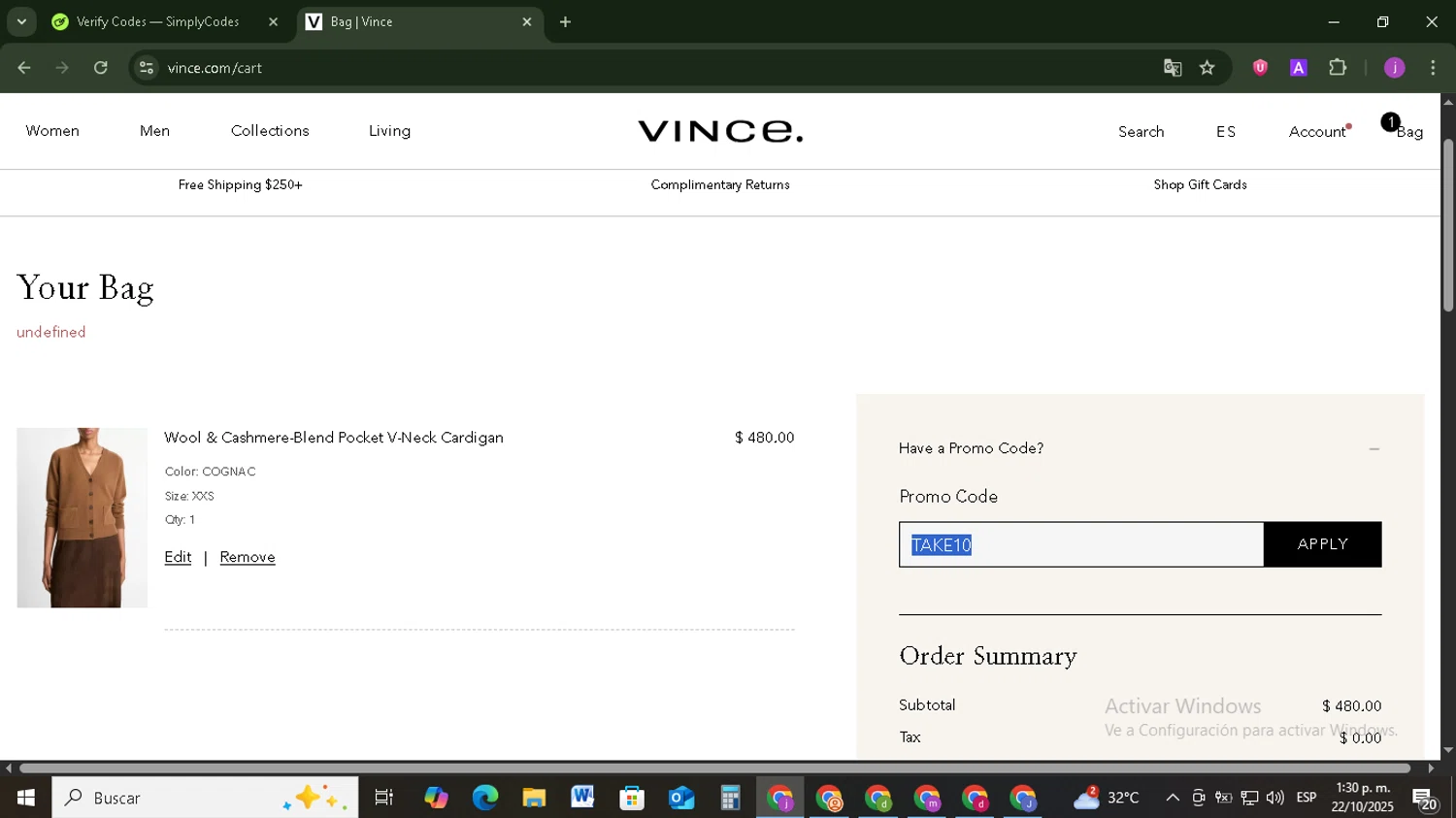Open the purple A extension icon
The height and width of the screenshot is (818, 1456).
tap(1299, 68)
